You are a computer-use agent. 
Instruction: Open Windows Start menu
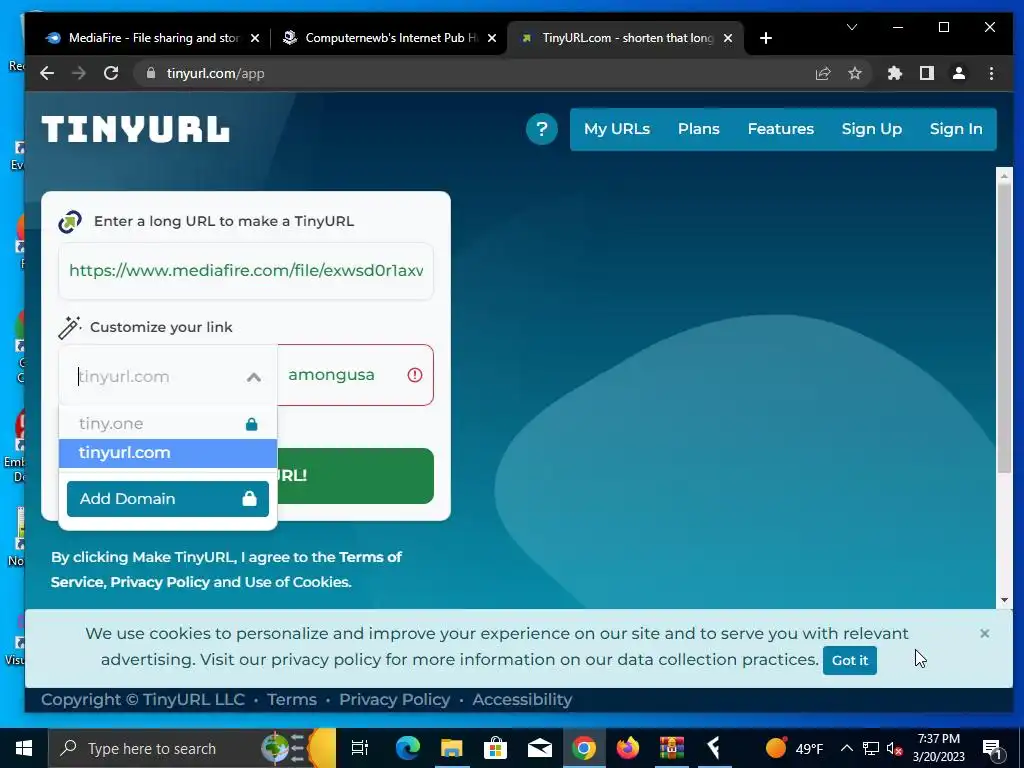click(24, 748)
